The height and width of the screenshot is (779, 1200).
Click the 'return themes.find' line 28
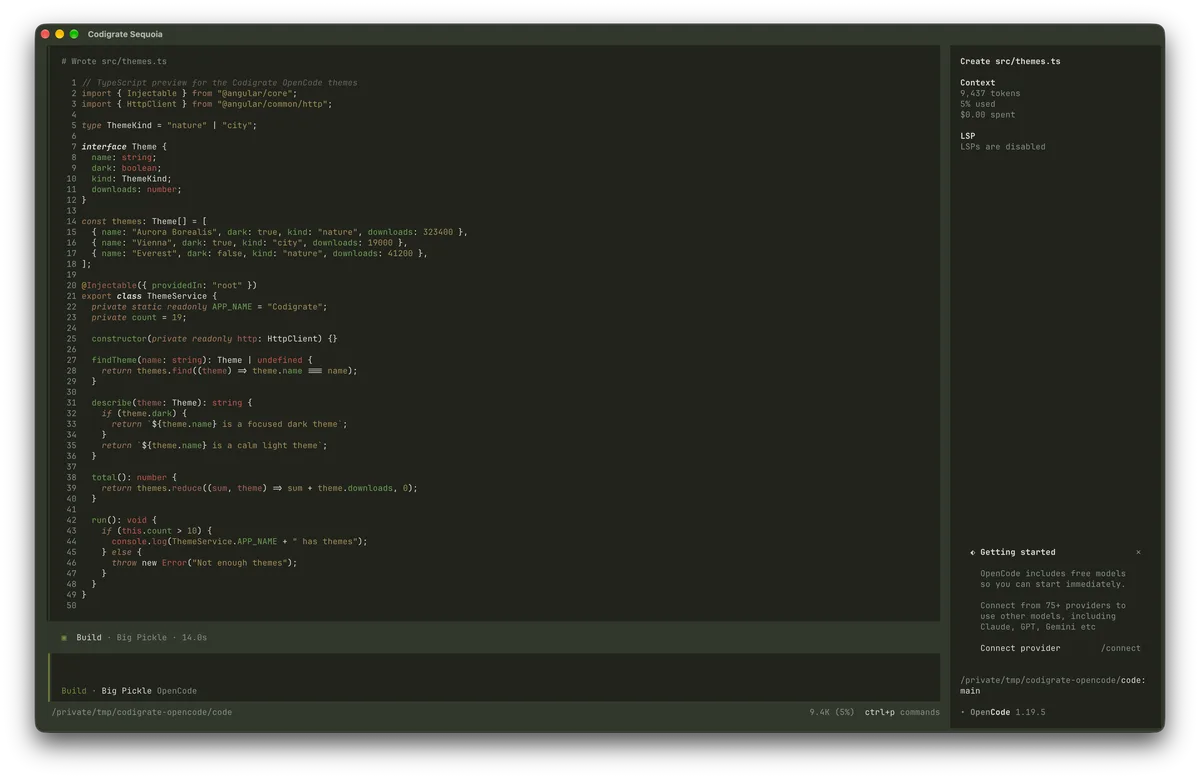[x=229, y=371]
